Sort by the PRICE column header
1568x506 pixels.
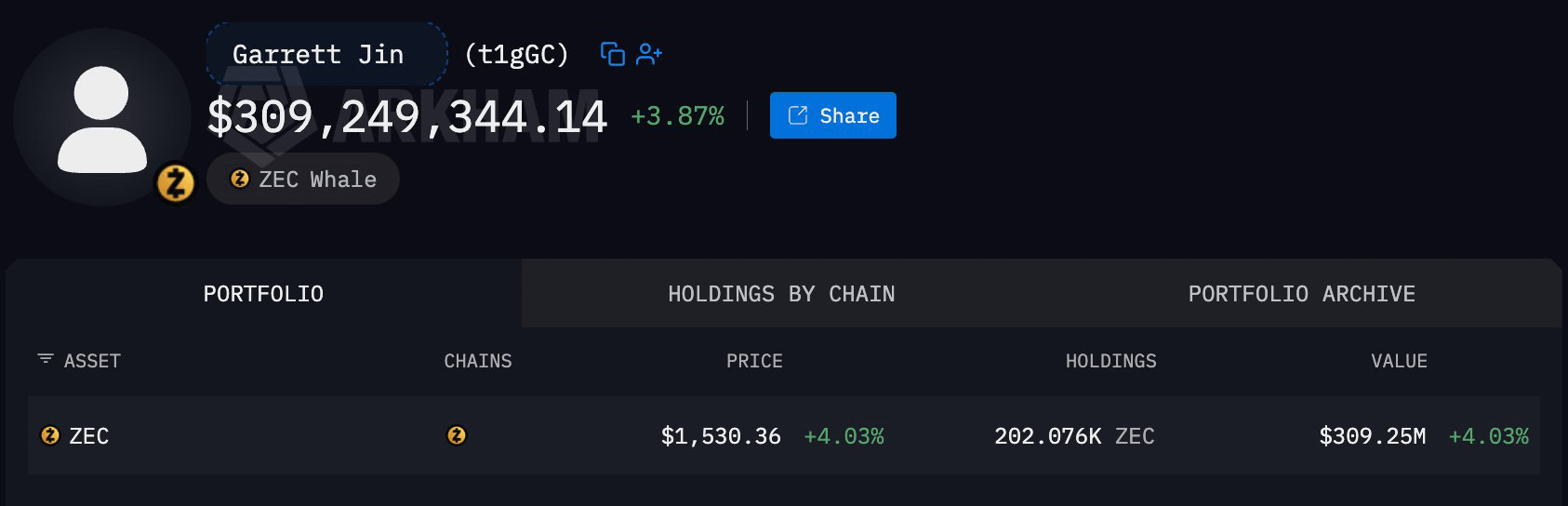tap(754, 361)
